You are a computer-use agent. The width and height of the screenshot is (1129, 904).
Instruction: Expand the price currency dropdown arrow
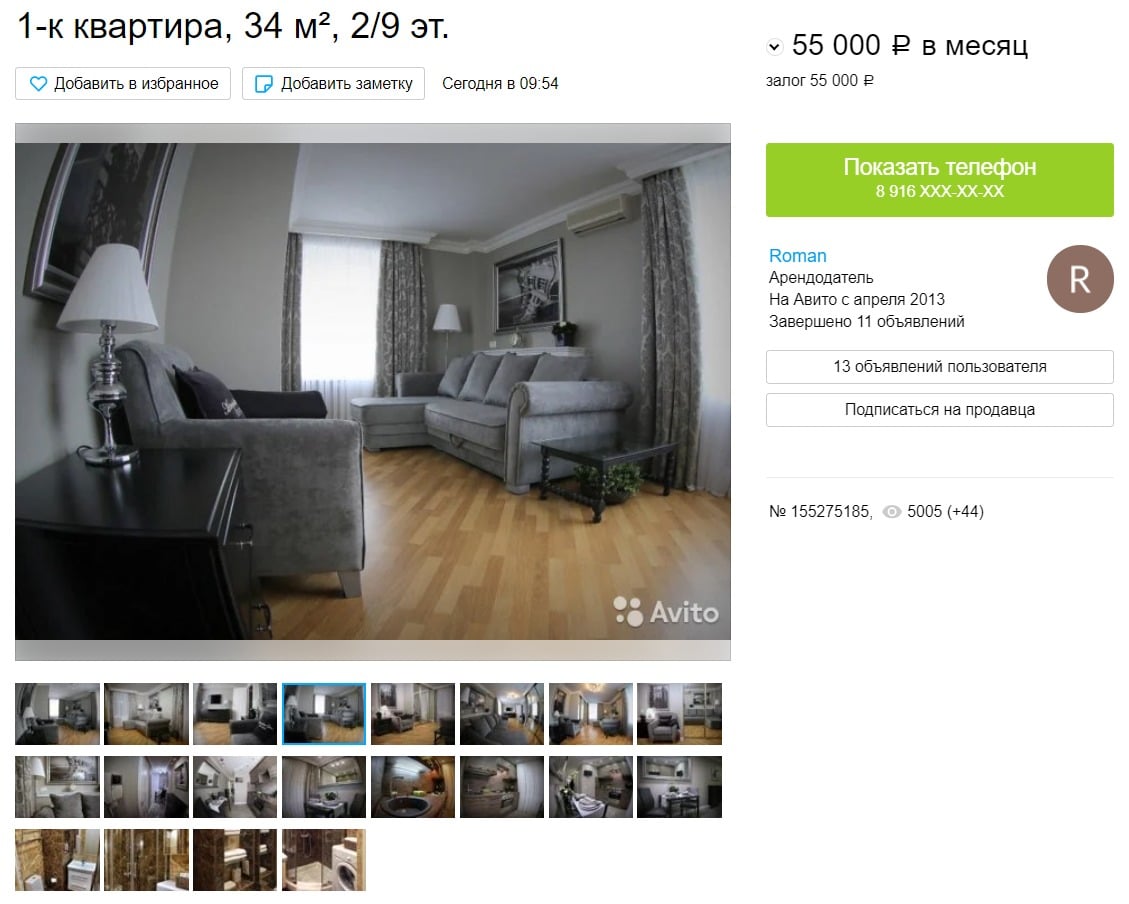click(x=774, y=48)
